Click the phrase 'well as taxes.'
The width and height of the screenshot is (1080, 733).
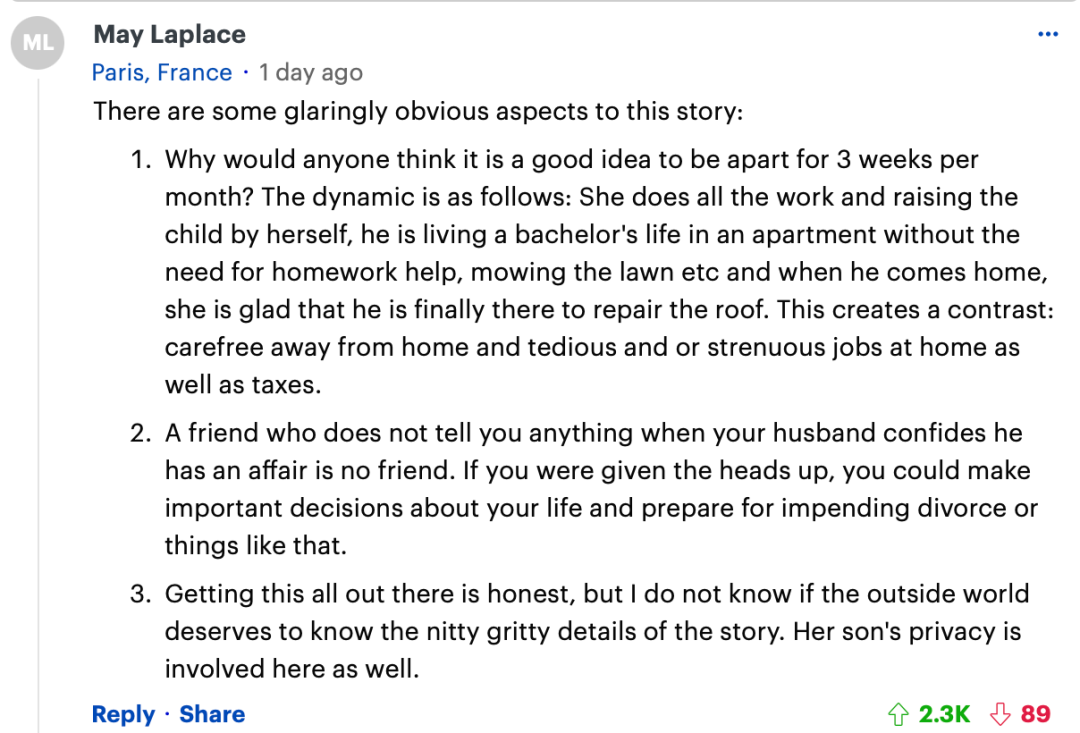coord(243,384)
